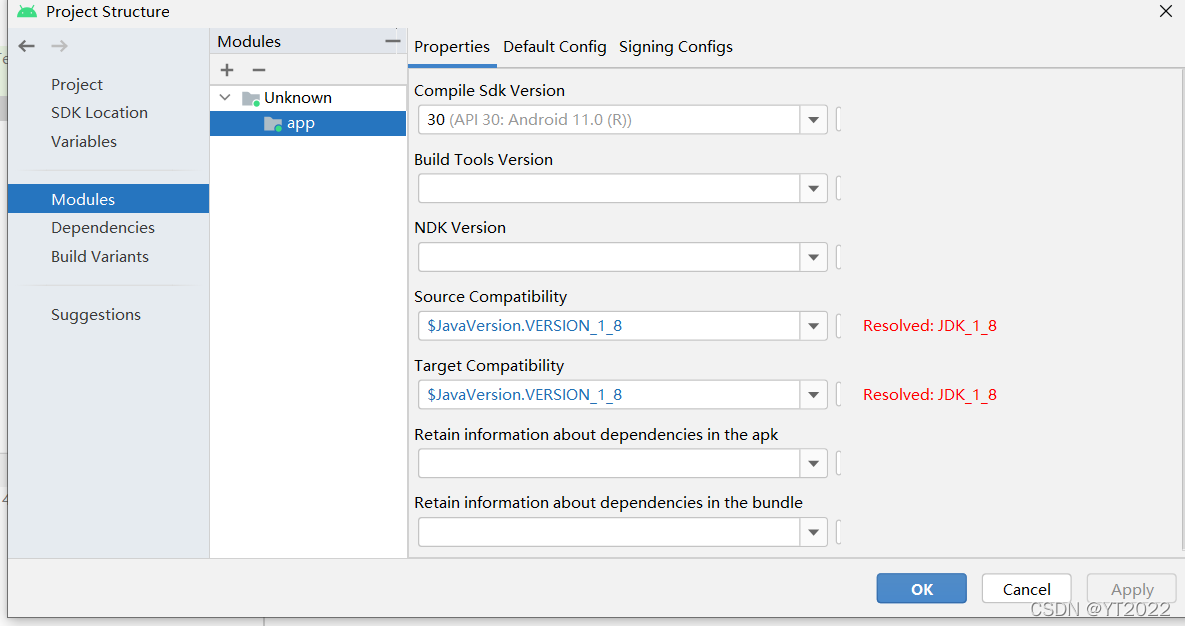This screenshot has width=1185, height=626.
Task: Click the OK button
Action: 921,588
